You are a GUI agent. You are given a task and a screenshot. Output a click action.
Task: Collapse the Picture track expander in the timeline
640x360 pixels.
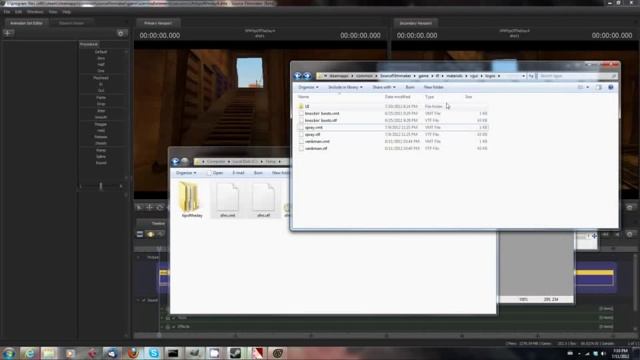coord(138,258)
